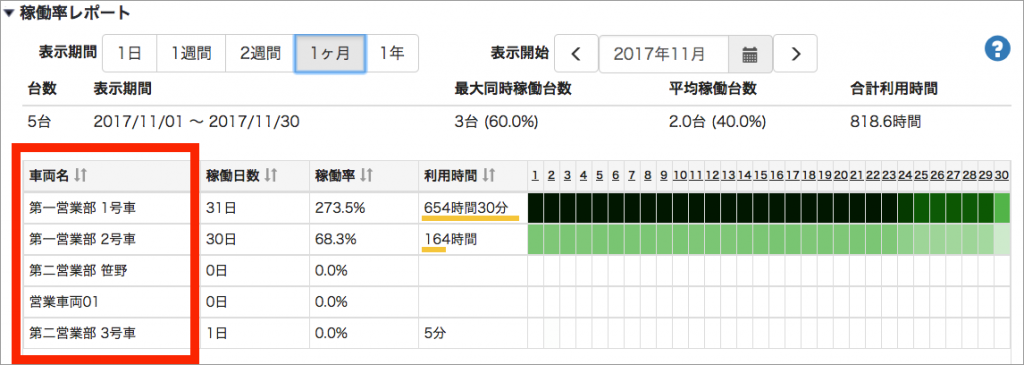Click the 3台 (60.0%) maximum concurrent value
1024x365 pixels.
(x=496, y=121)
